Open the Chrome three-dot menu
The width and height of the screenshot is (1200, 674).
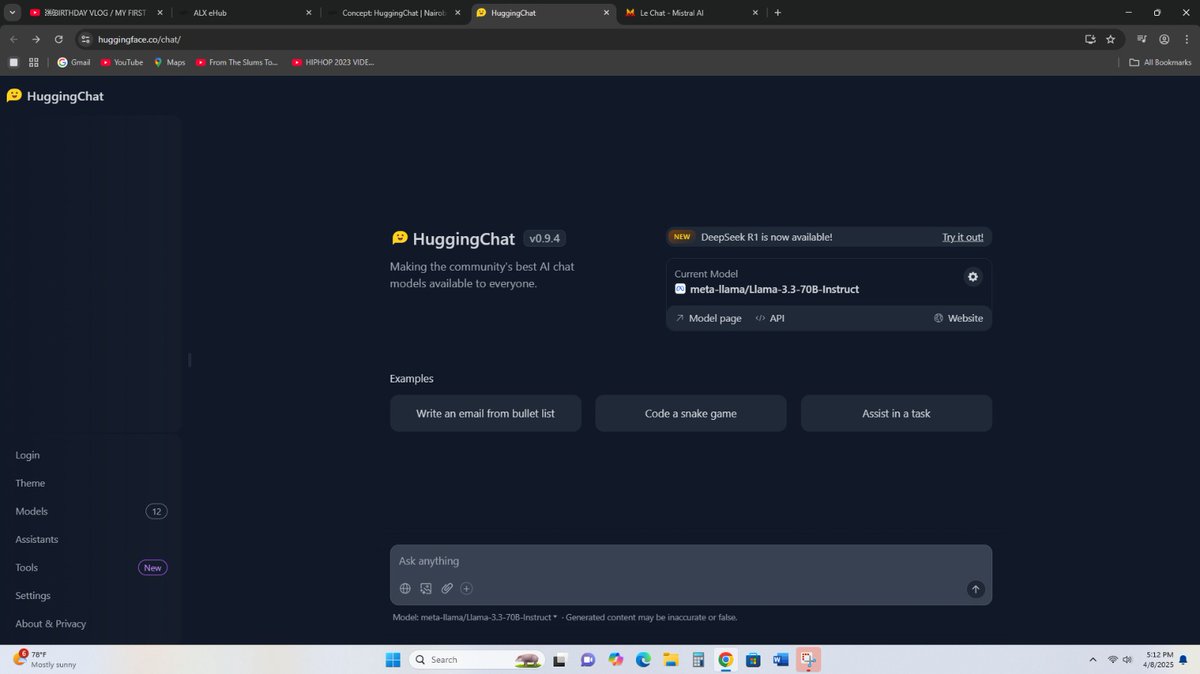pos(1187,39)
